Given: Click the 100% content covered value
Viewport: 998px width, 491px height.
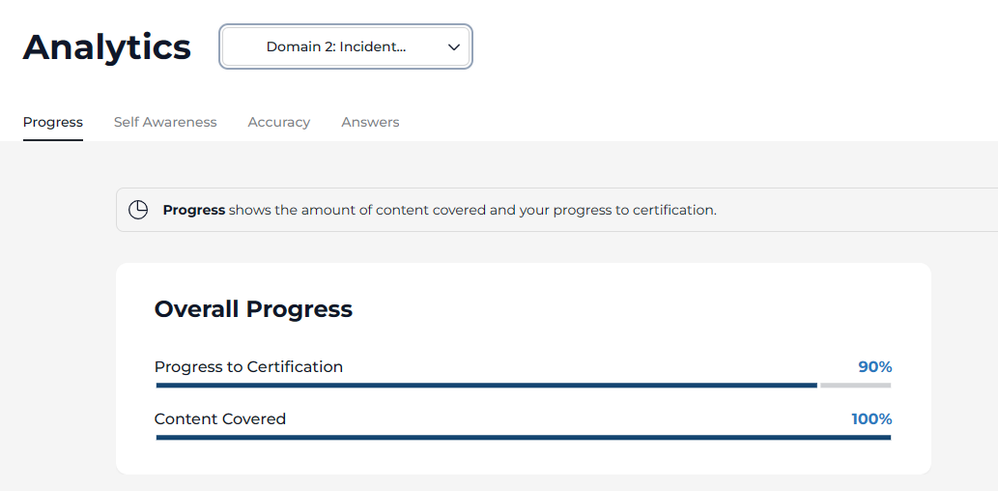Looking at the screenshot, I should [871, 419].
